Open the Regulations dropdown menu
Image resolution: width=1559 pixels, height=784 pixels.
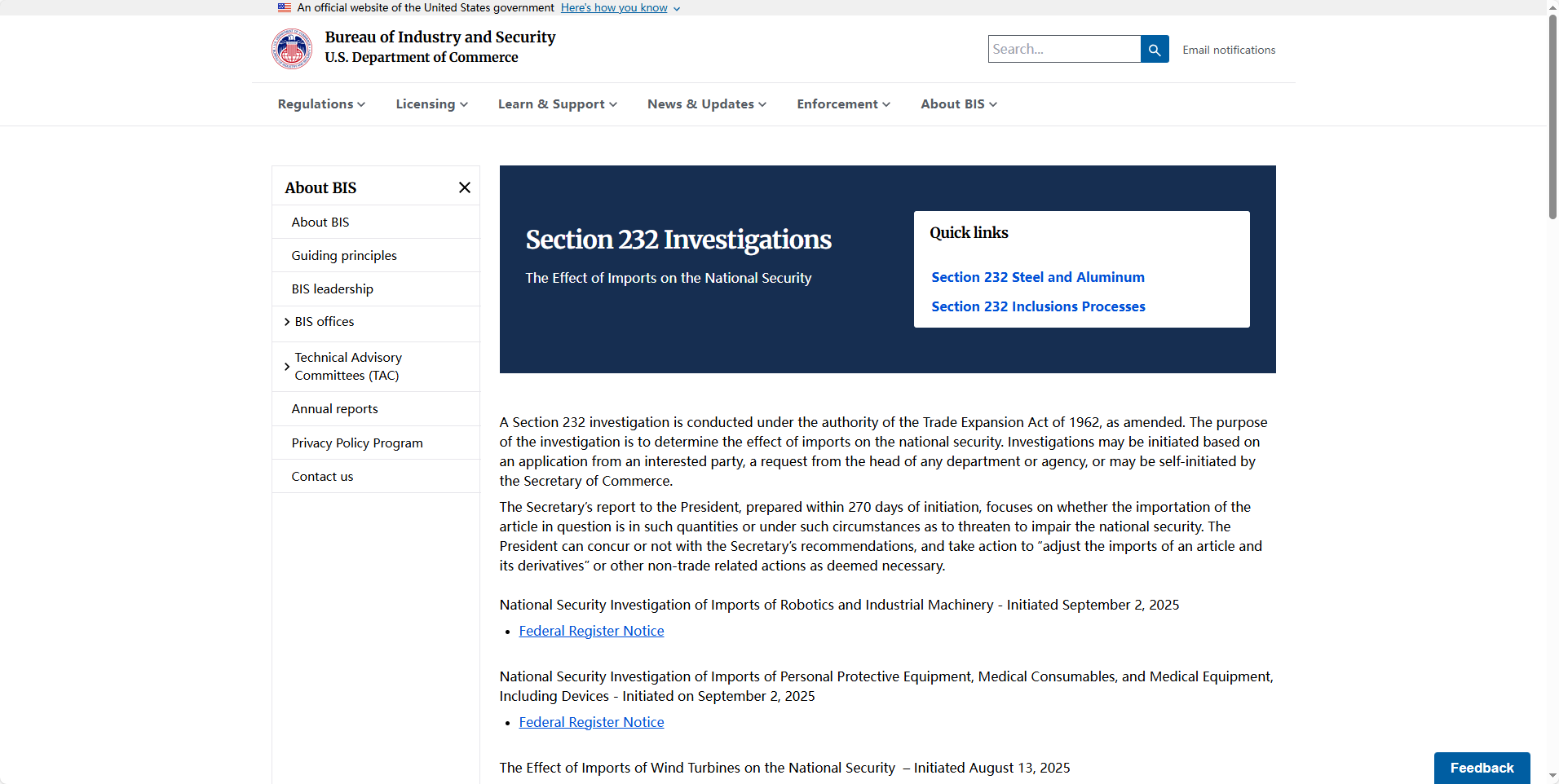[321, 104]
